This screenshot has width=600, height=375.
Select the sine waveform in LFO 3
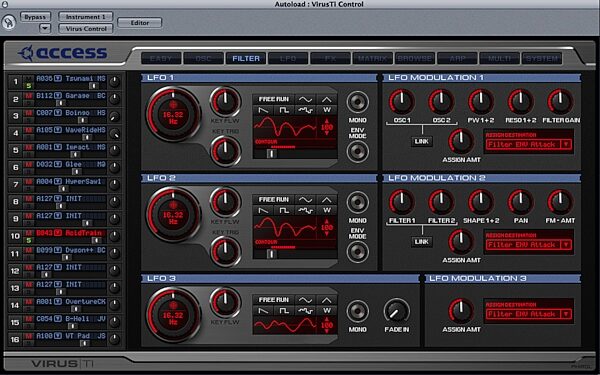[x=305, y=300]
